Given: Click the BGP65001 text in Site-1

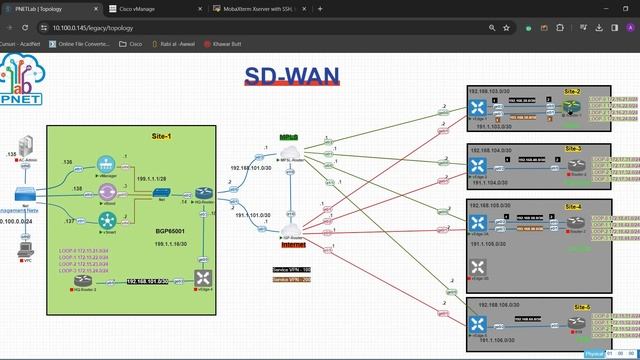Looking at the screenshot, I should 170,231.
